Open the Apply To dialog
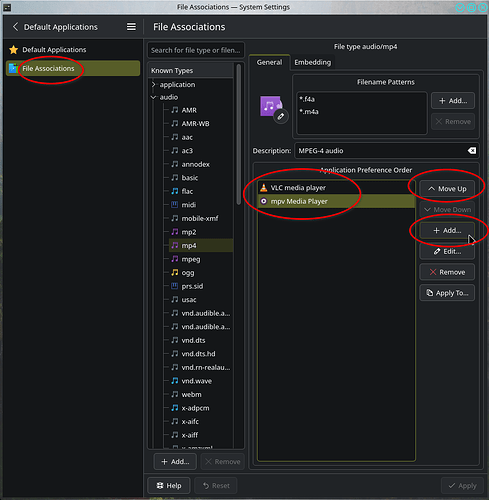The height and width of the screenshot is (500, 489). tap(447, 293)
